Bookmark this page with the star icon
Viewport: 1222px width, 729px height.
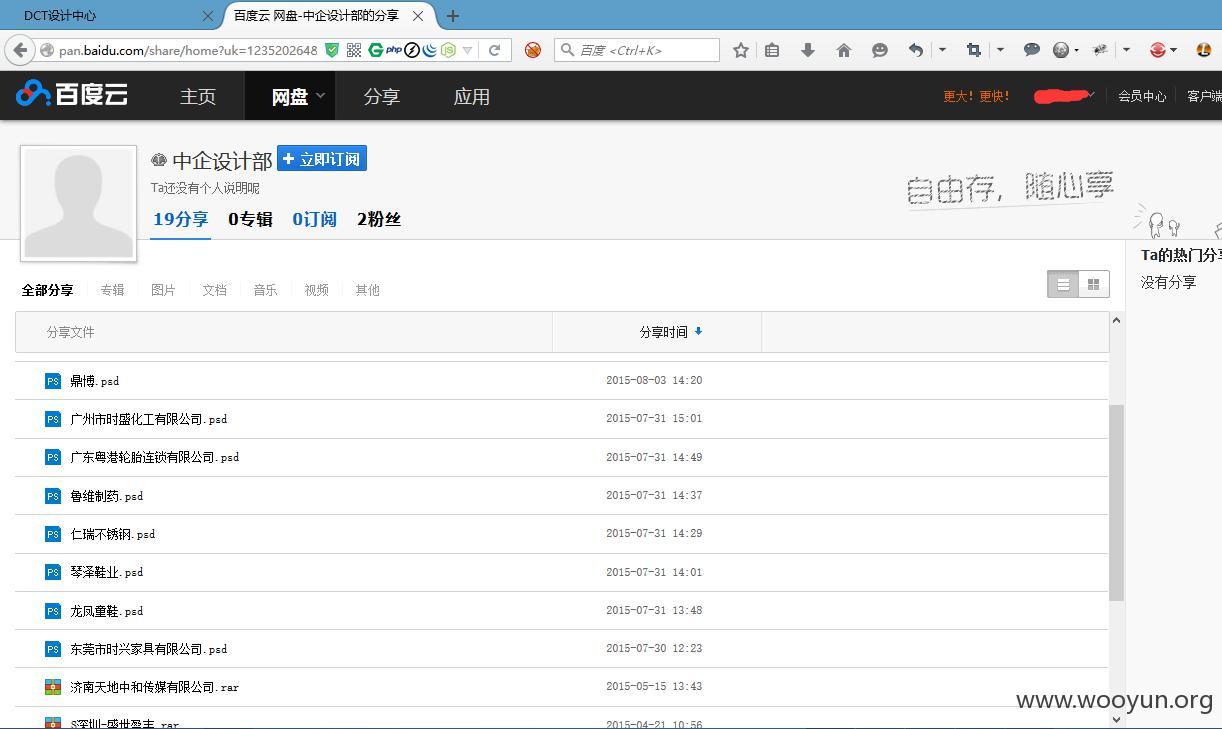coord(741,50)
